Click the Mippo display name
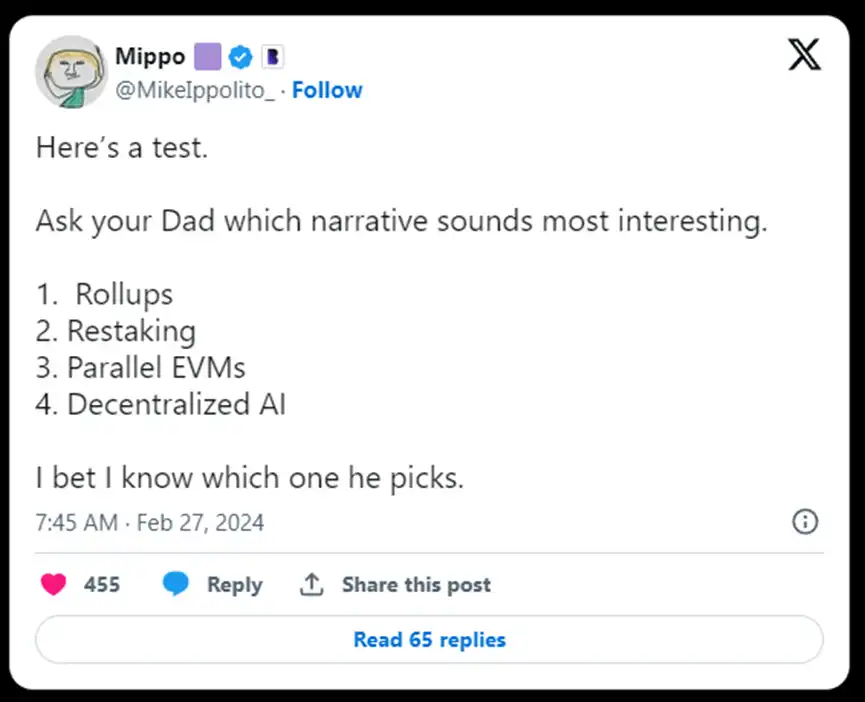Viewport: 865px width, 702px height. click(150, 56)
